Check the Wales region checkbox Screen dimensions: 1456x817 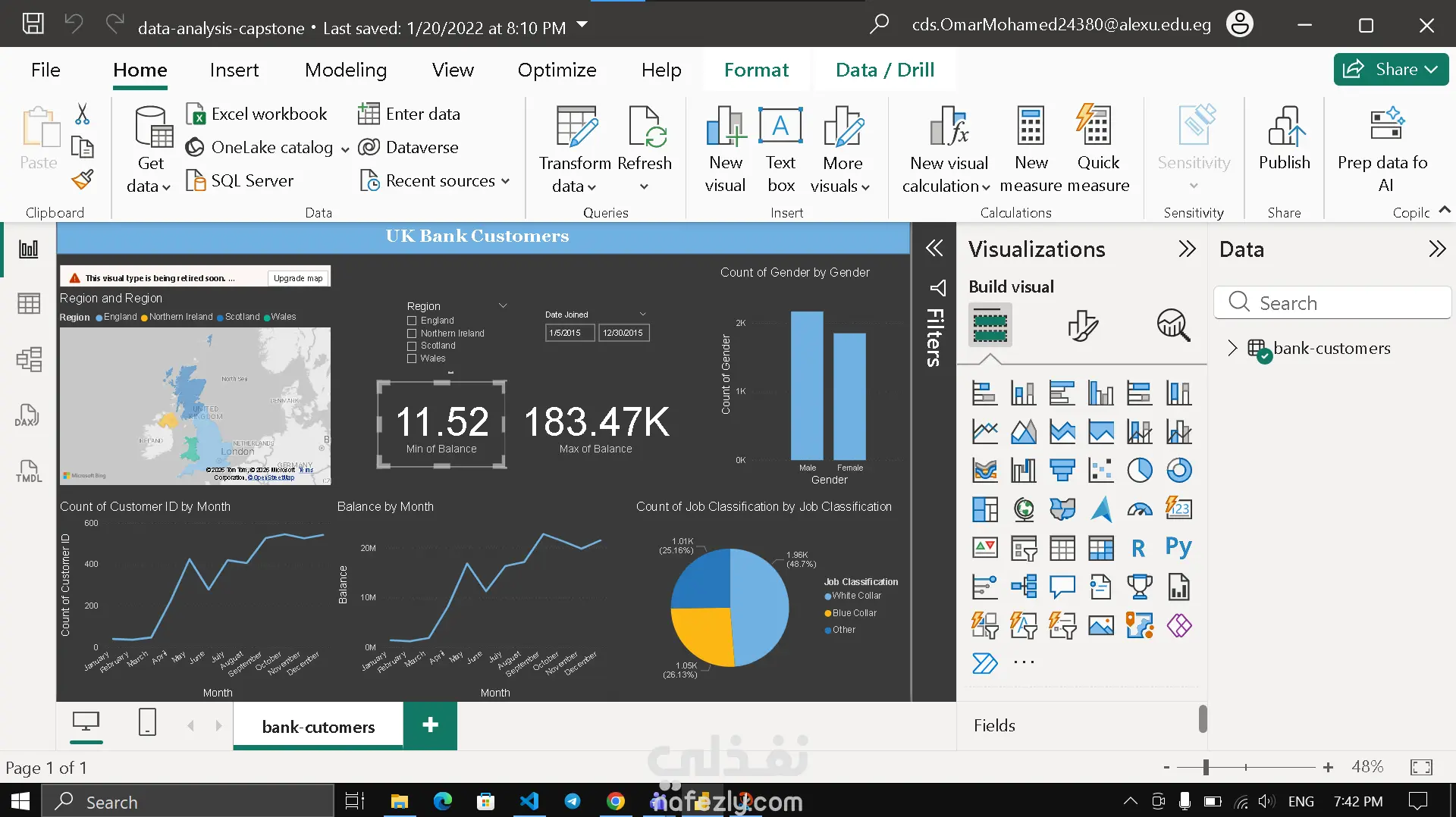click(x=412, y=358)
